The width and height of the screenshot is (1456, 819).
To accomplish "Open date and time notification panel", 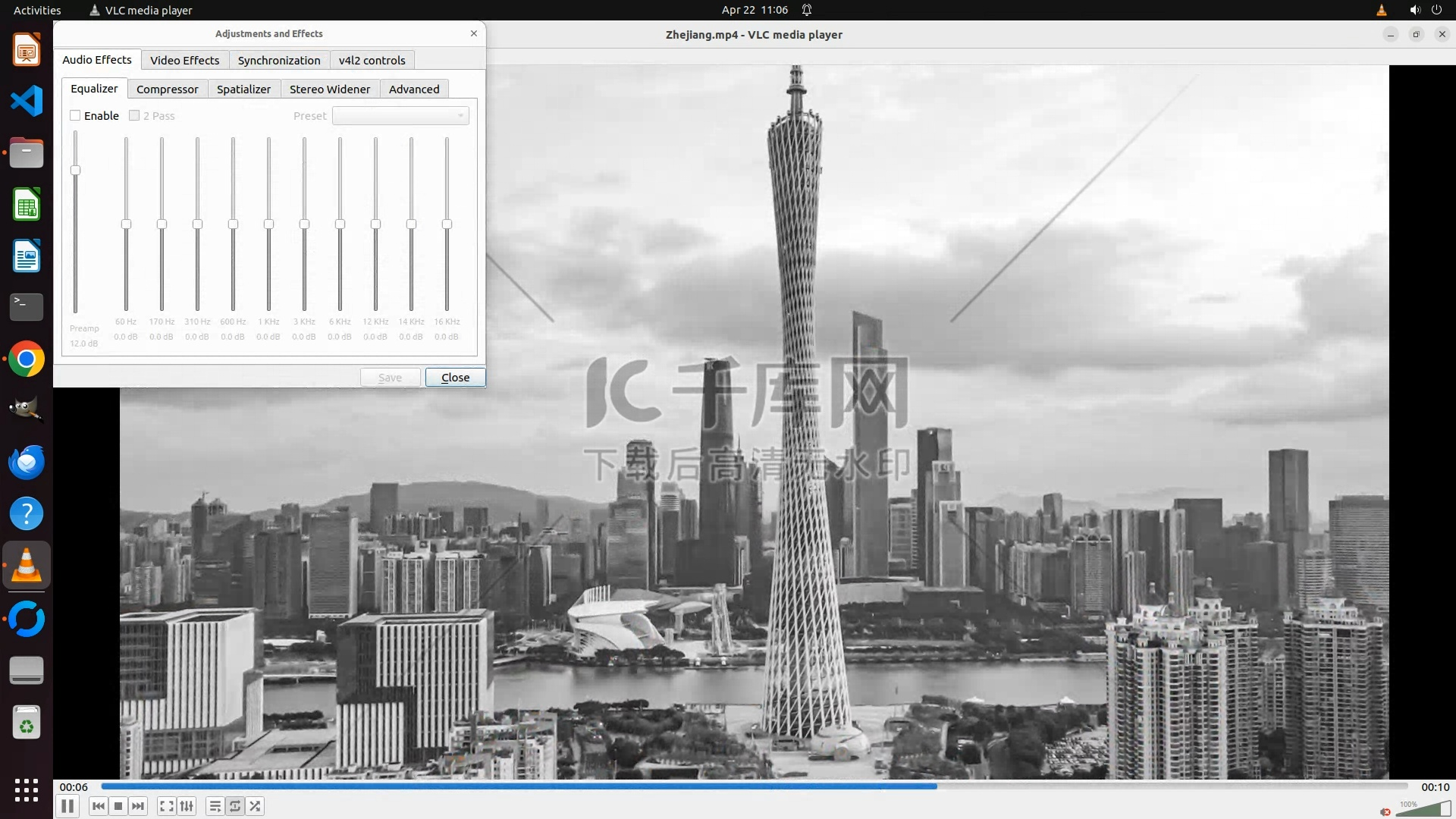I will (x=755, y=10).
